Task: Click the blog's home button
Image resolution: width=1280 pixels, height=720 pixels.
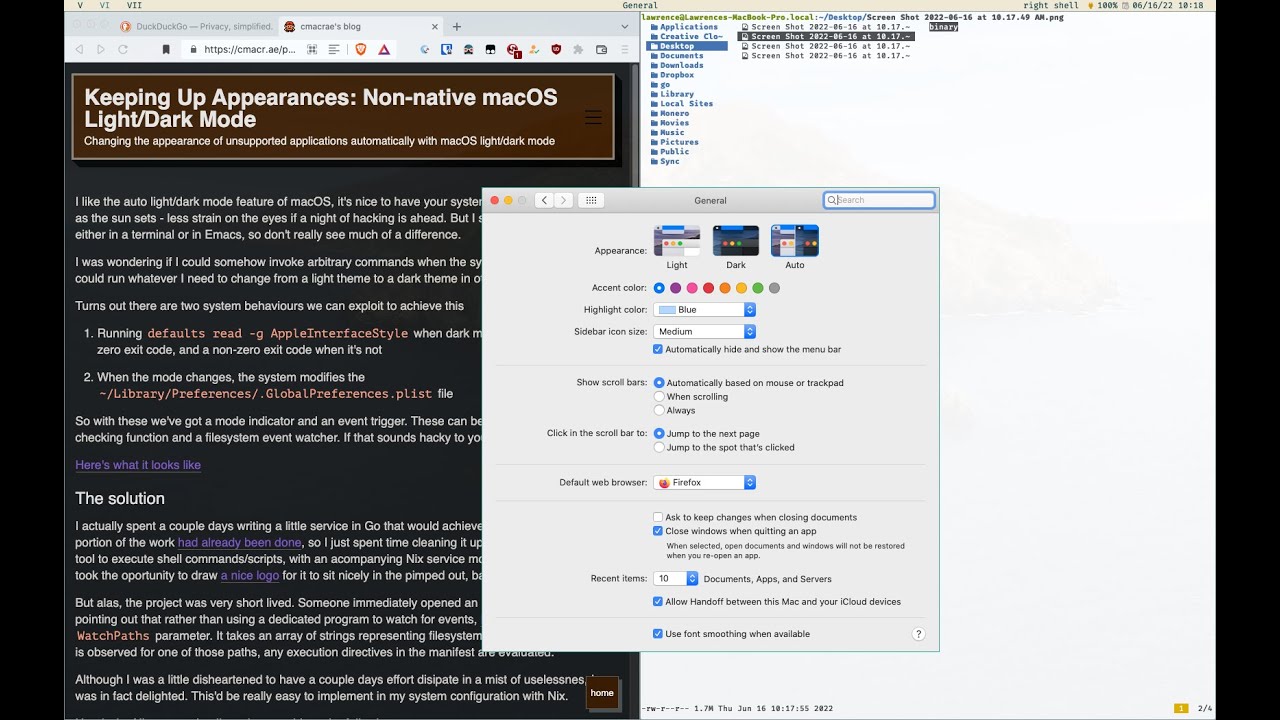Action: point(602,693)
